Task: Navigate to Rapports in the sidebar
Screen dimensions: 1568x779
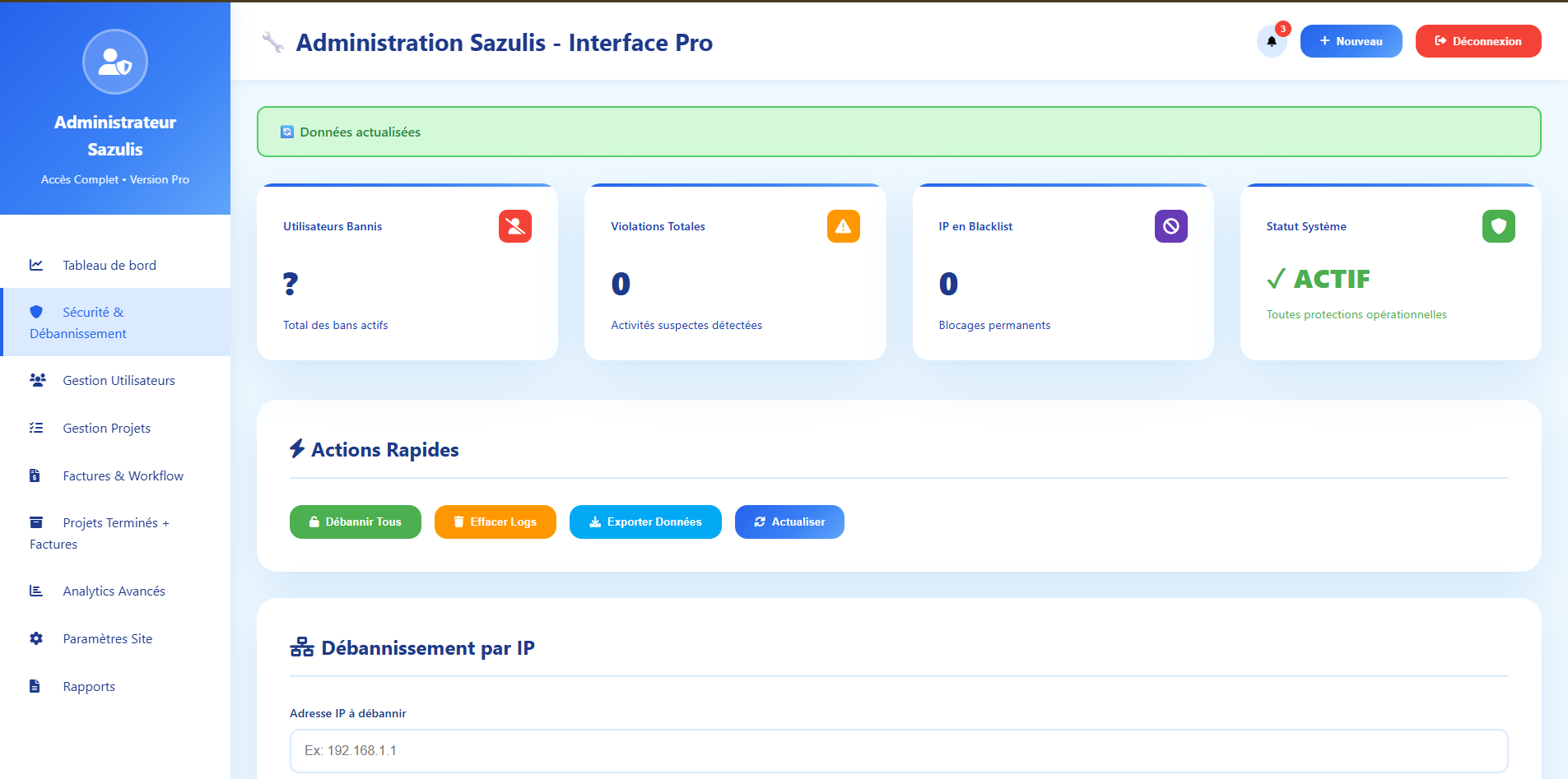Action: (x=89, y=686)
